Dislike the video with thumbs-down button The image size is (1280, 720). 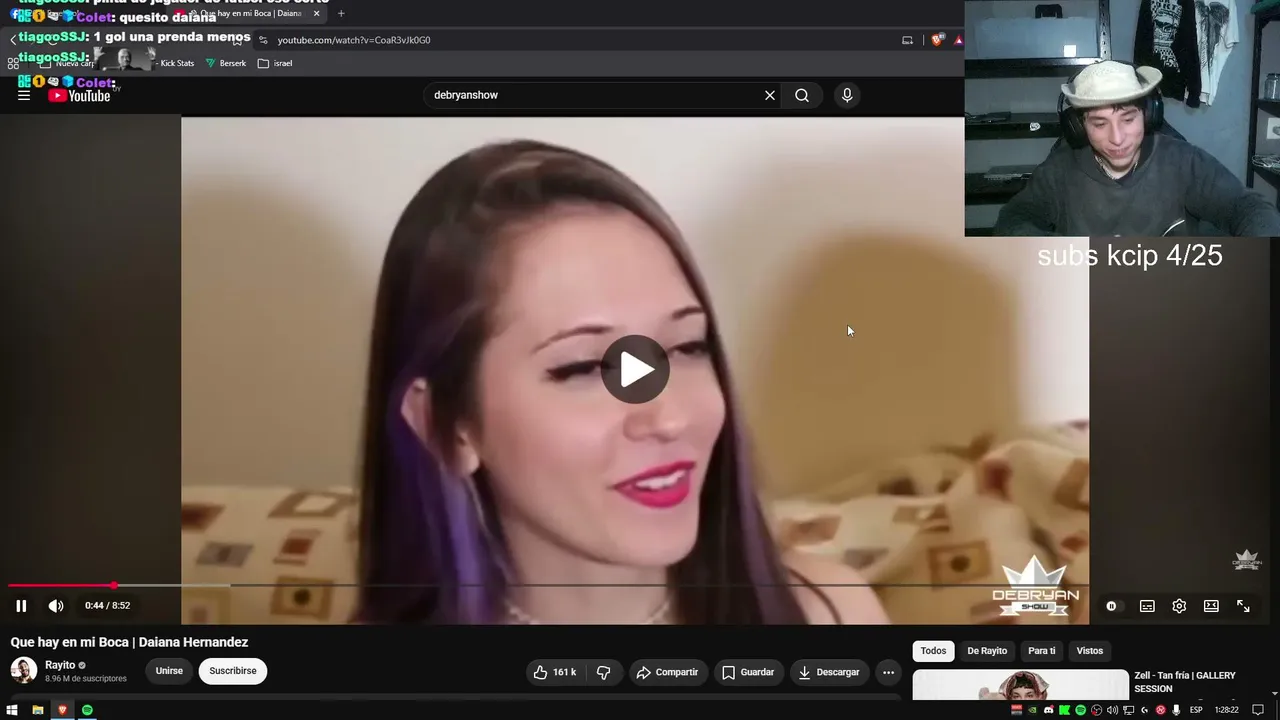(603, 672)
